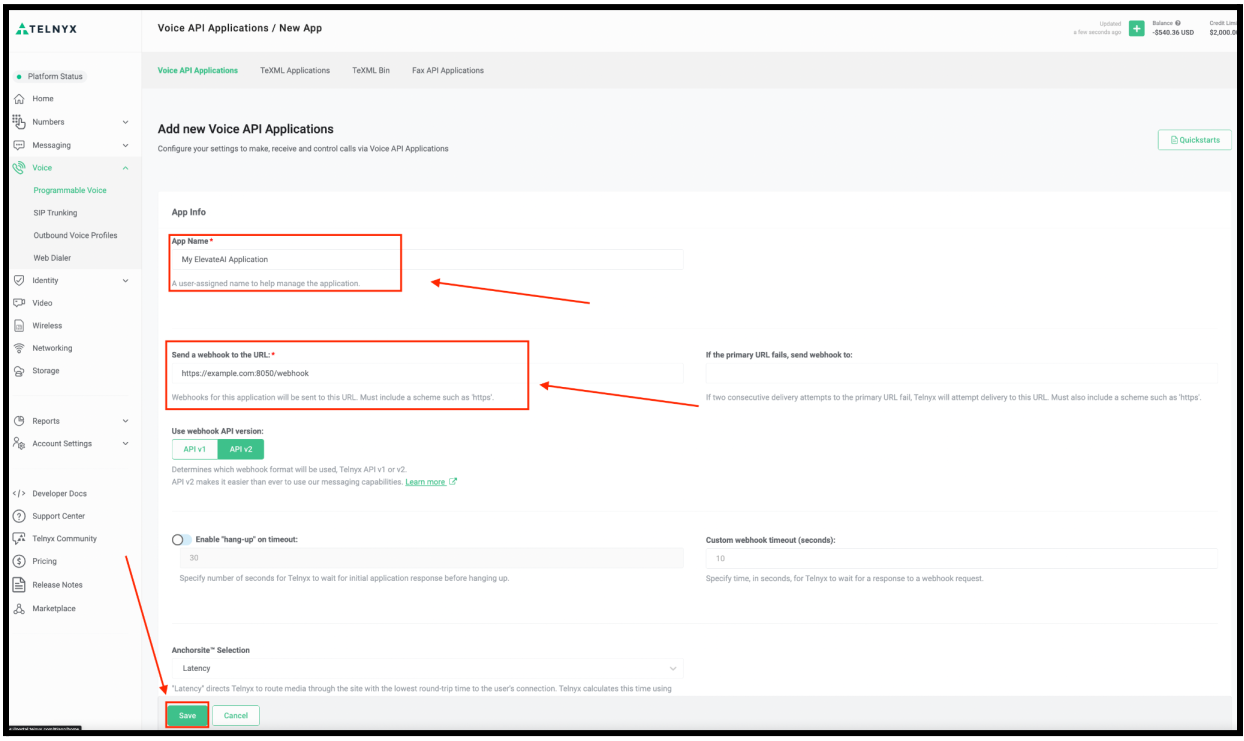Click the Telnyx Community icon

click(18, 539)
